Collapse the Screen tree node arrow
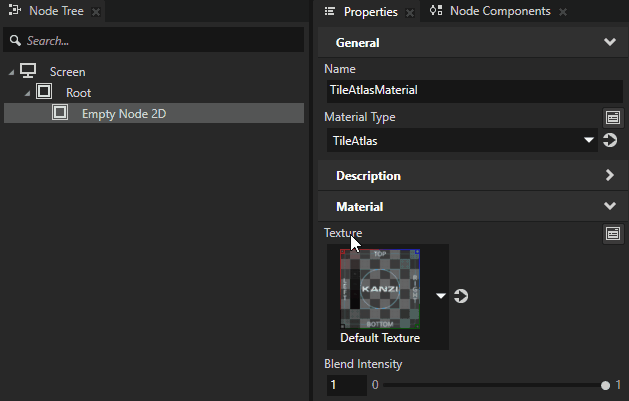This screenshot has height=401, width=629. click(11, 73)
